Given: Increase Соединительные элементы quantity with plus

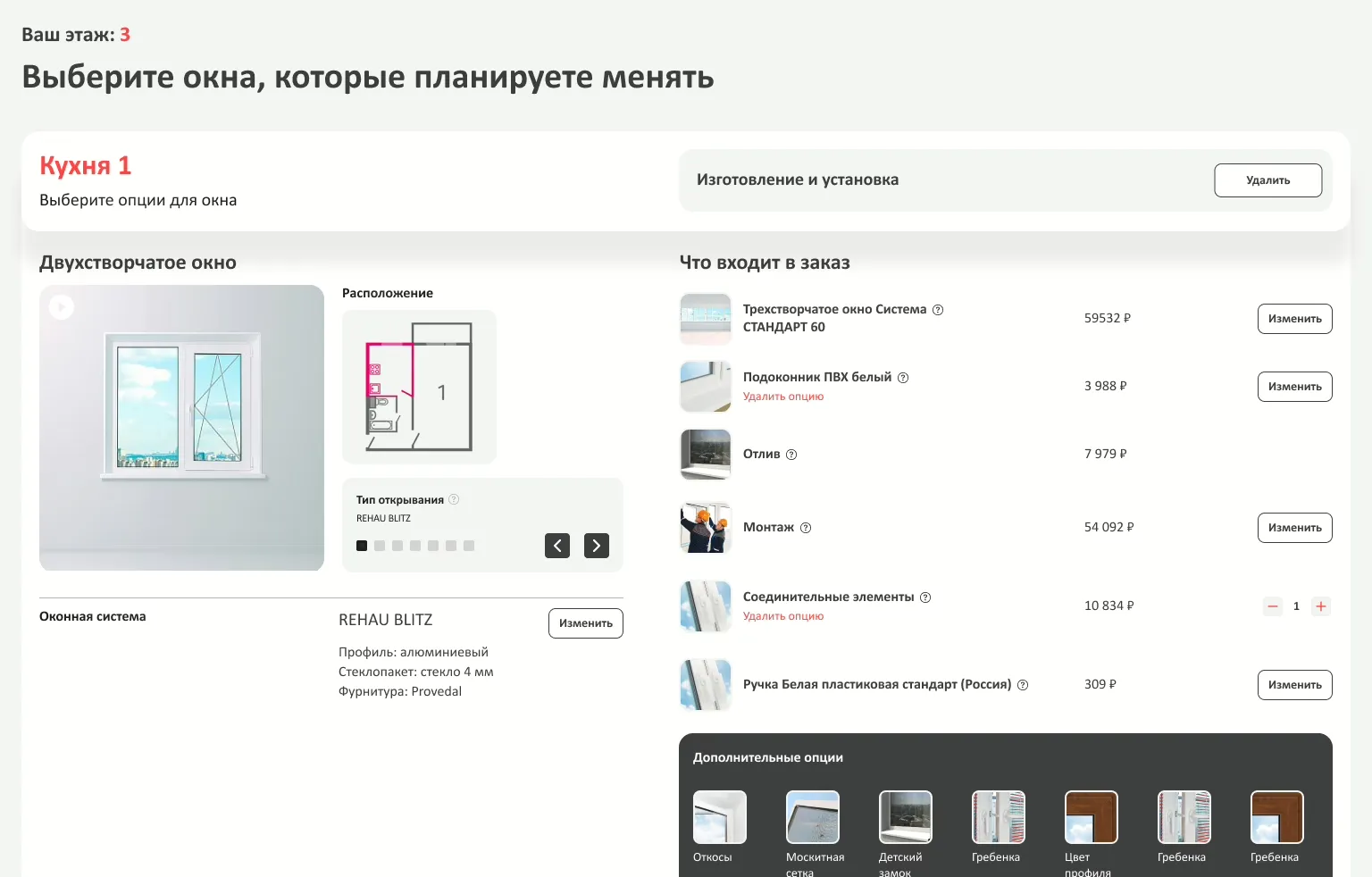Looking at the screenshot, I should (1320, 606).
